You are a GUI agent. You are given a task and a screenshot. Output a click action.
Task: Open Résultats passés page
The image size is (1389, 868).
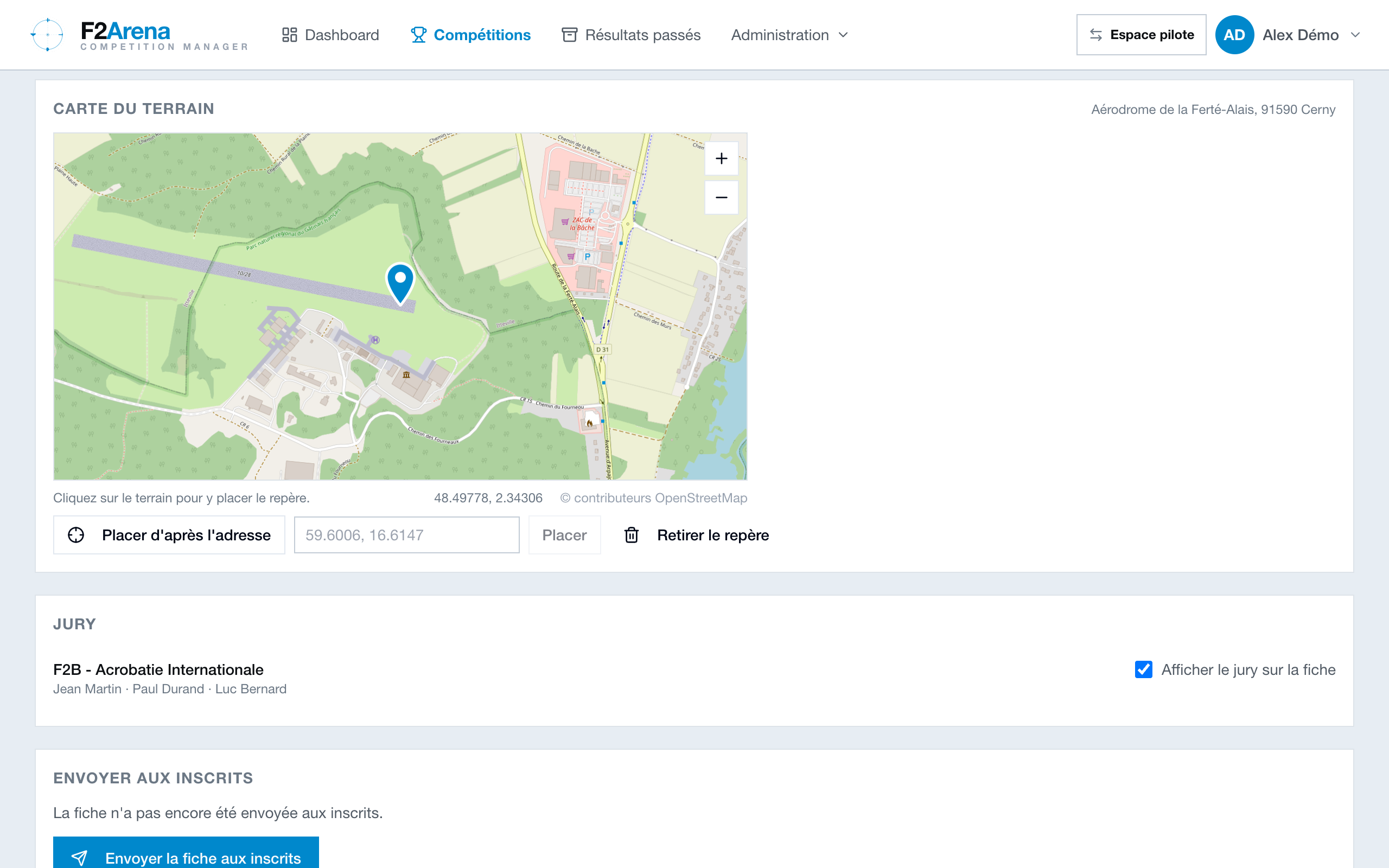631,35
